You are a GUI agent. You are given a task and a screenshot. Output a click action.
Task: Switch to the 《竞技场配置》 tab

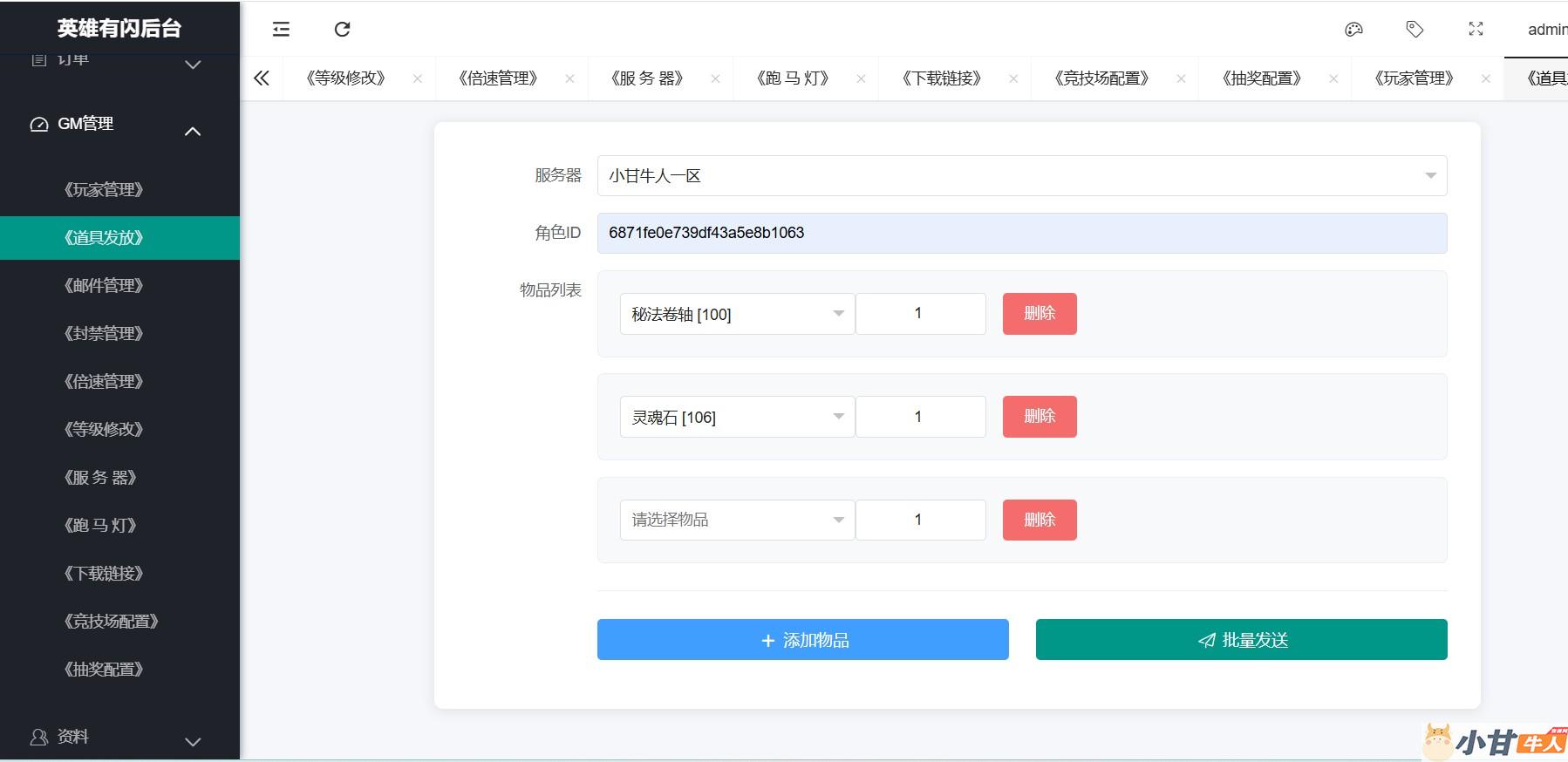[x=1101, y=78]
